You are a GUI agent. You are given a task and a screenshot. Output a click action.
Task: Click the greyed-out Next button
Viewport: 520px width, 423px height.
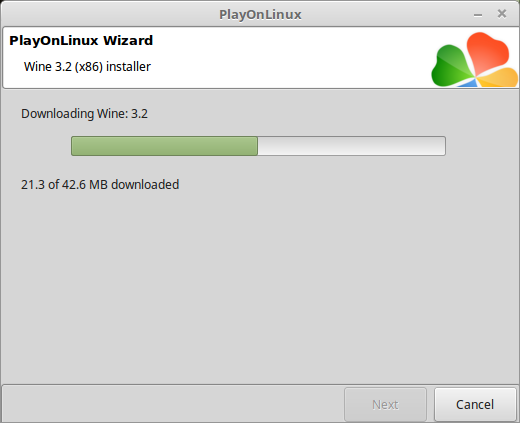tap(385, 404)
